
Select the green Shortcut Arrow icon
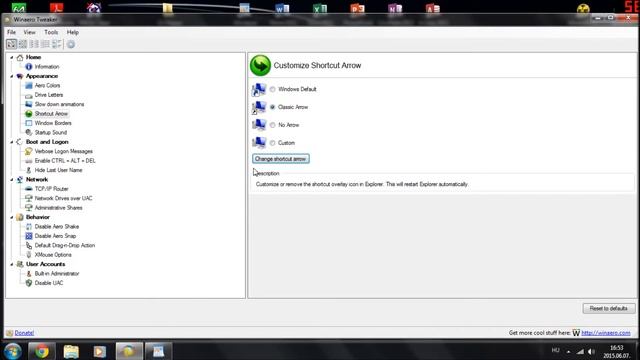[29, 114]
